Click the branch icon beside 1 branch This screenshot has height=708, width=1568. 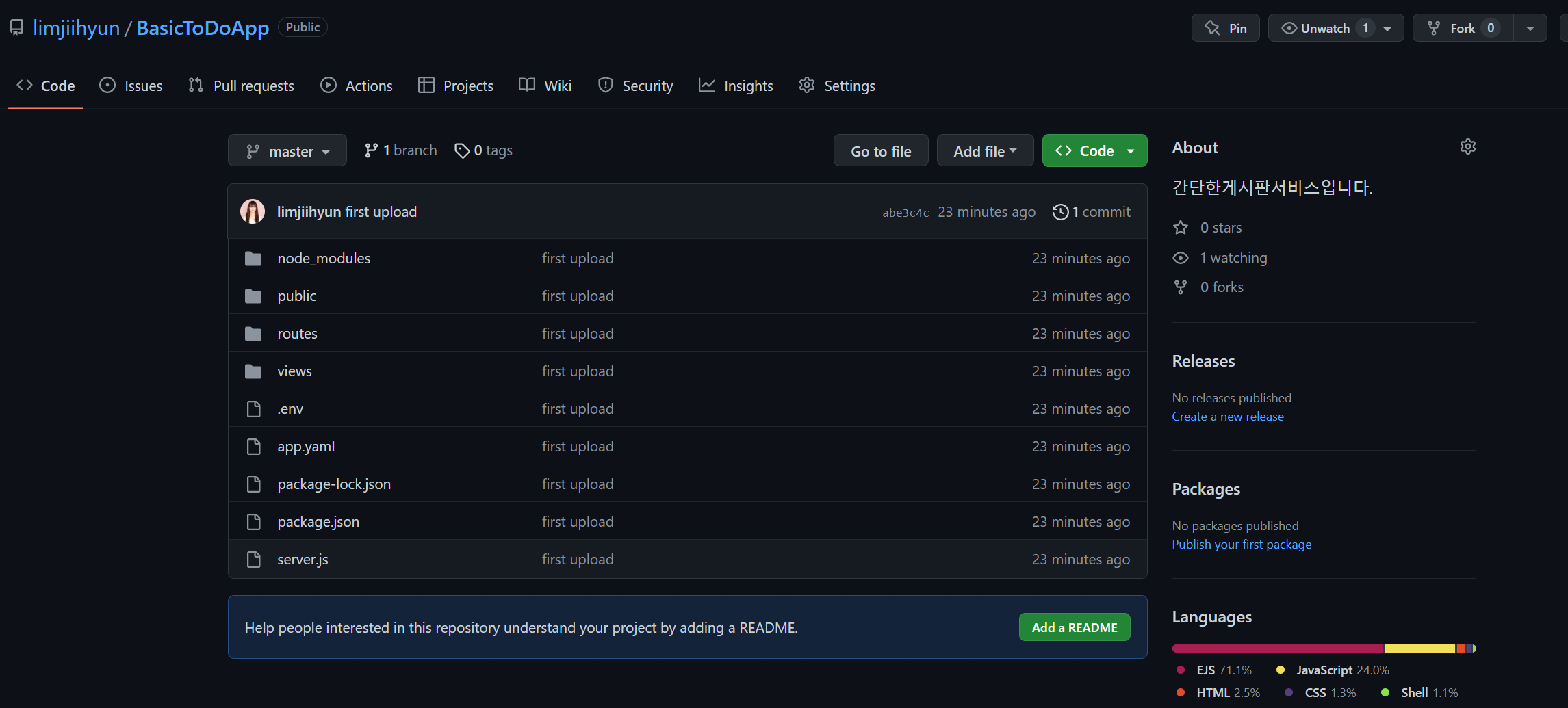[371, 150]
